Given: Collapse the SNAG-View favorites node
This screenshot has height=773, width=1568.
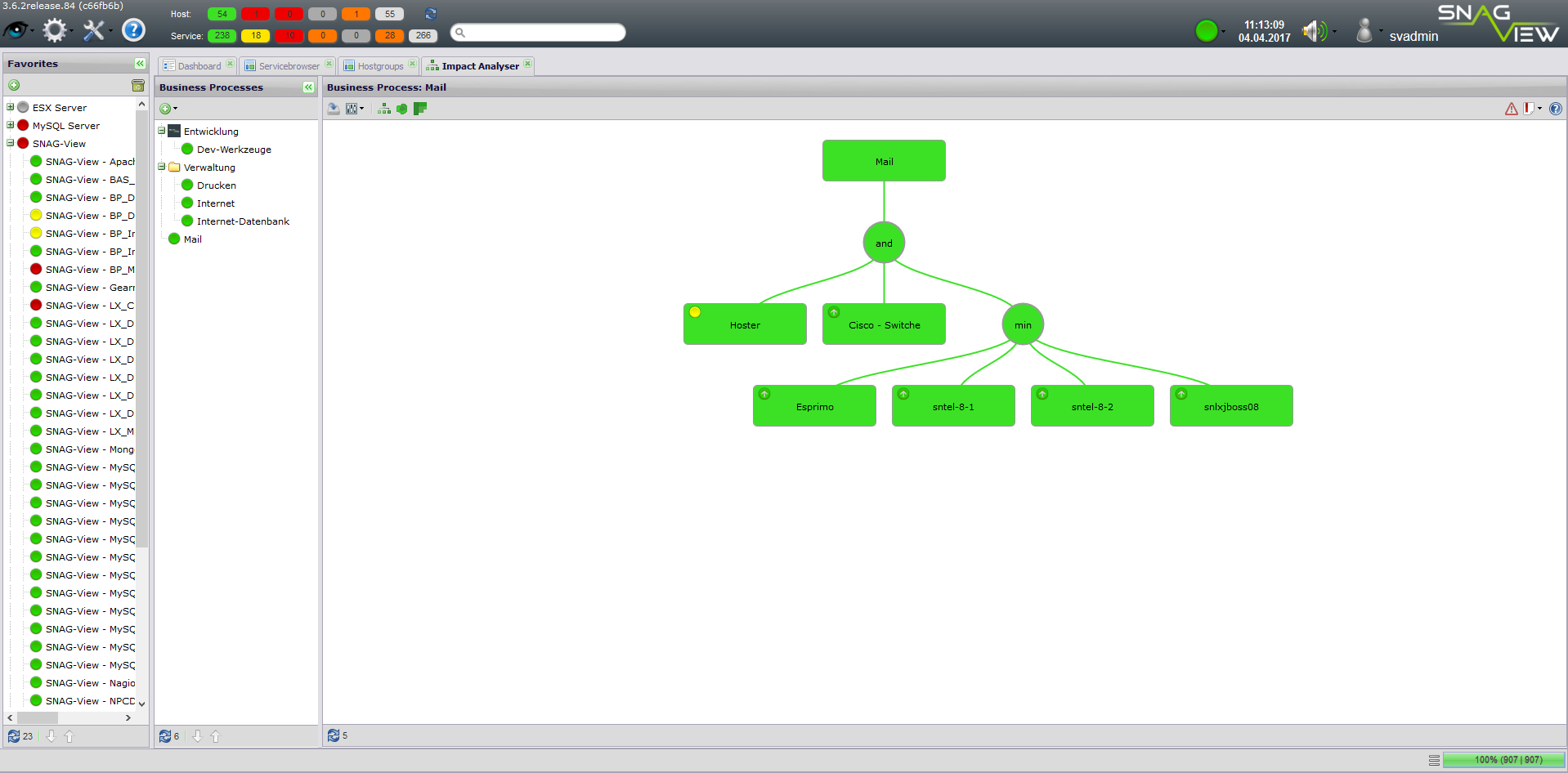Looking at the screenshot, I should pyautogui.click(x=11, y=143).
